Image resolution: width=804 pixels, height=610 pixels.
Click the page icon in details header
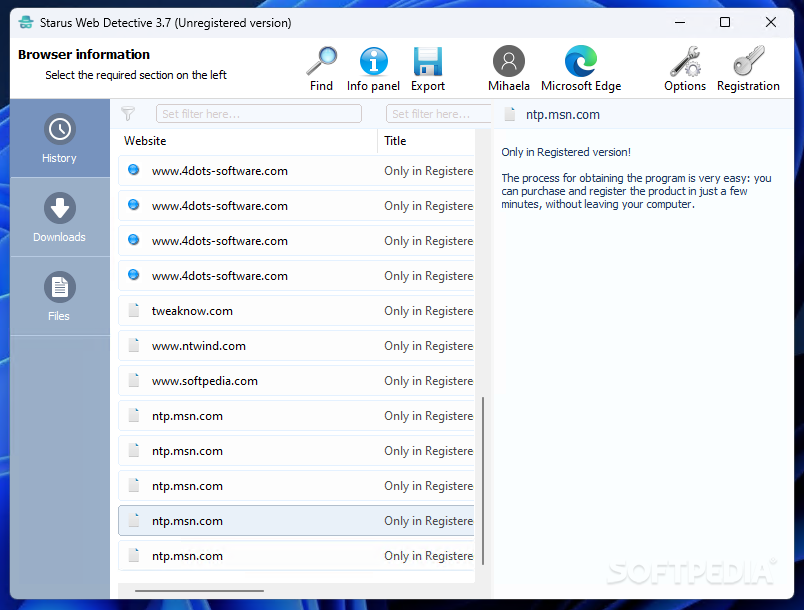pos(510,114)
